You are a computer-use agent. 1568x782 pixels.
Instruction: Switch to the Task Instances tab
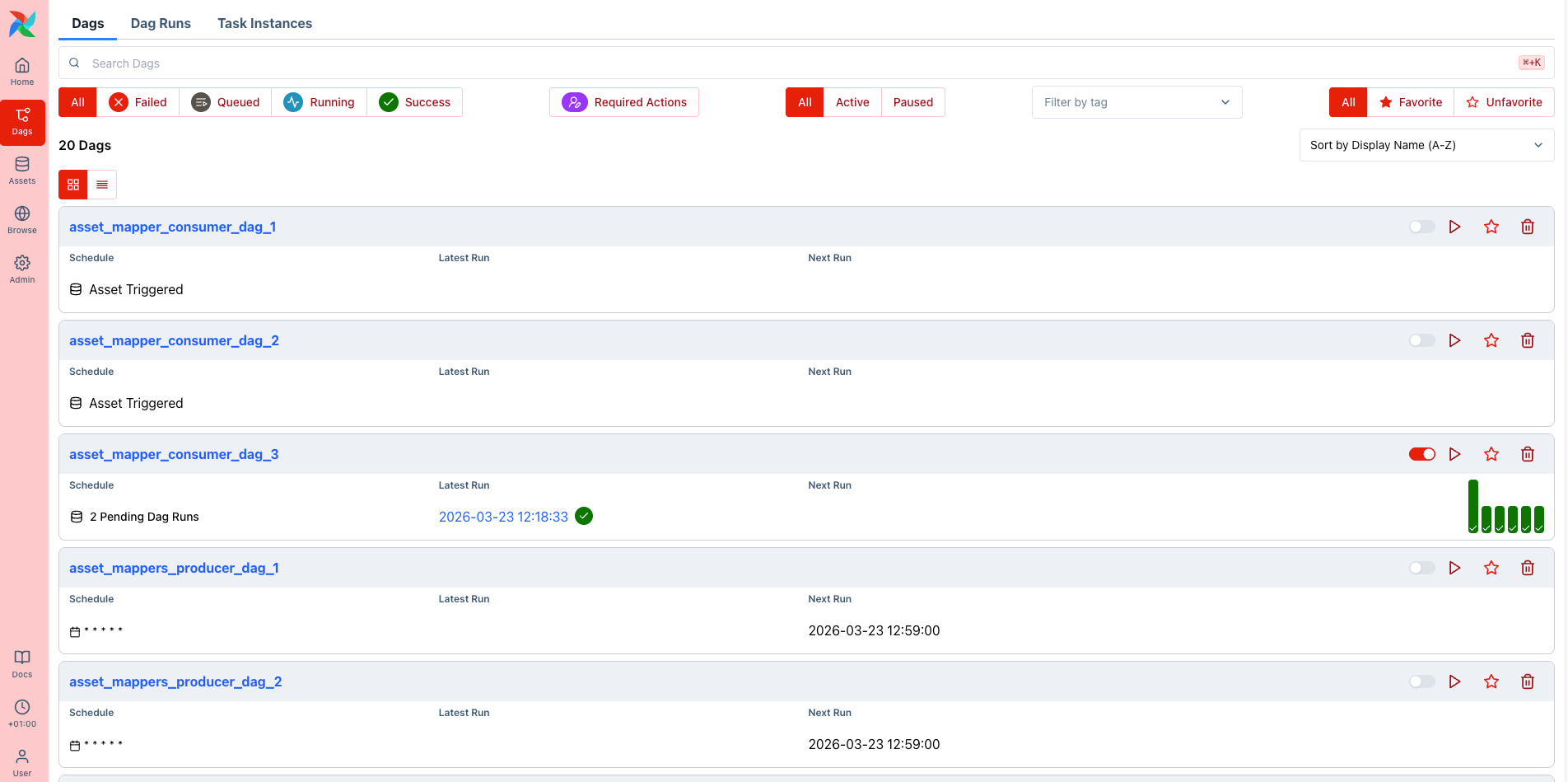(264, 23)
